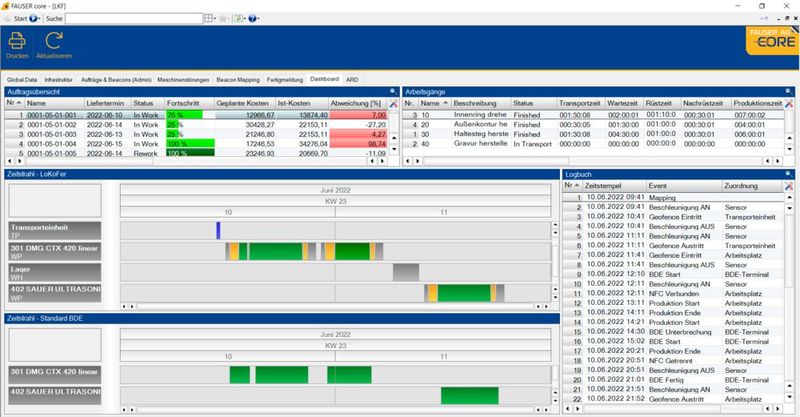Click the FAUSER AG CORE logo
The width and height of the screenshot is (800, 417).
tap(772, 40)
